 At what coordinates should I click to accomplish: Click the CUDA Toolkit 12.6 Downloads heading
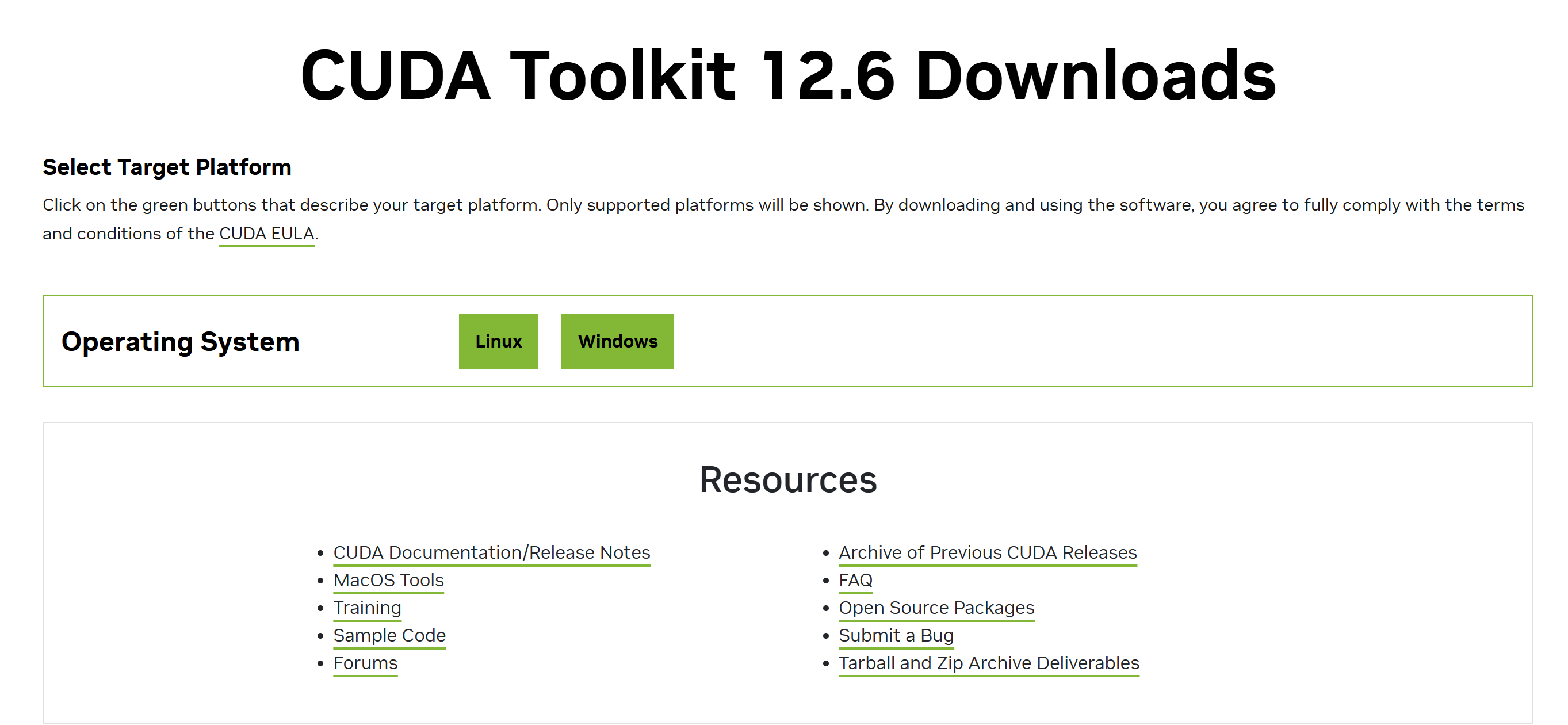(787, 75)
